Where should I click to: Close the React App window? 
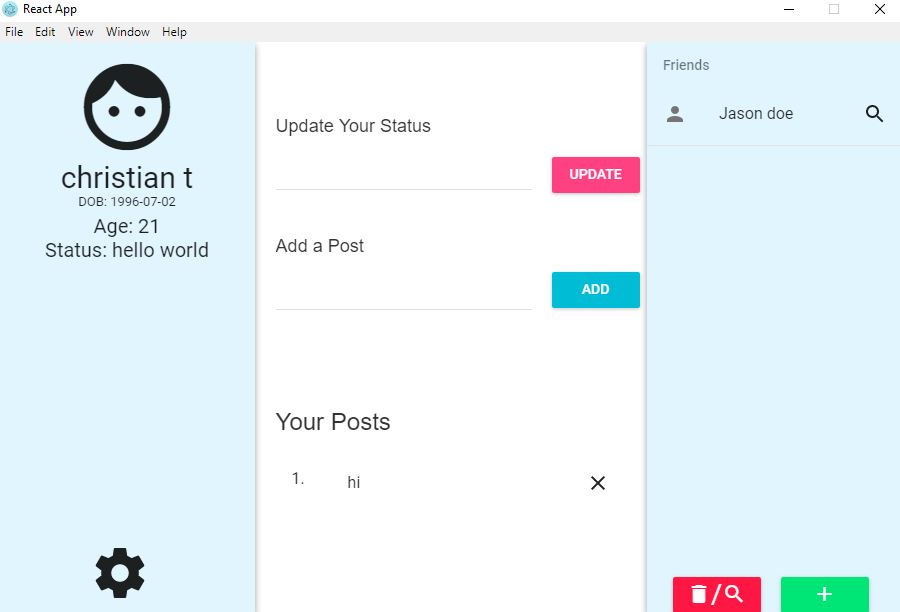pos(879,9)
